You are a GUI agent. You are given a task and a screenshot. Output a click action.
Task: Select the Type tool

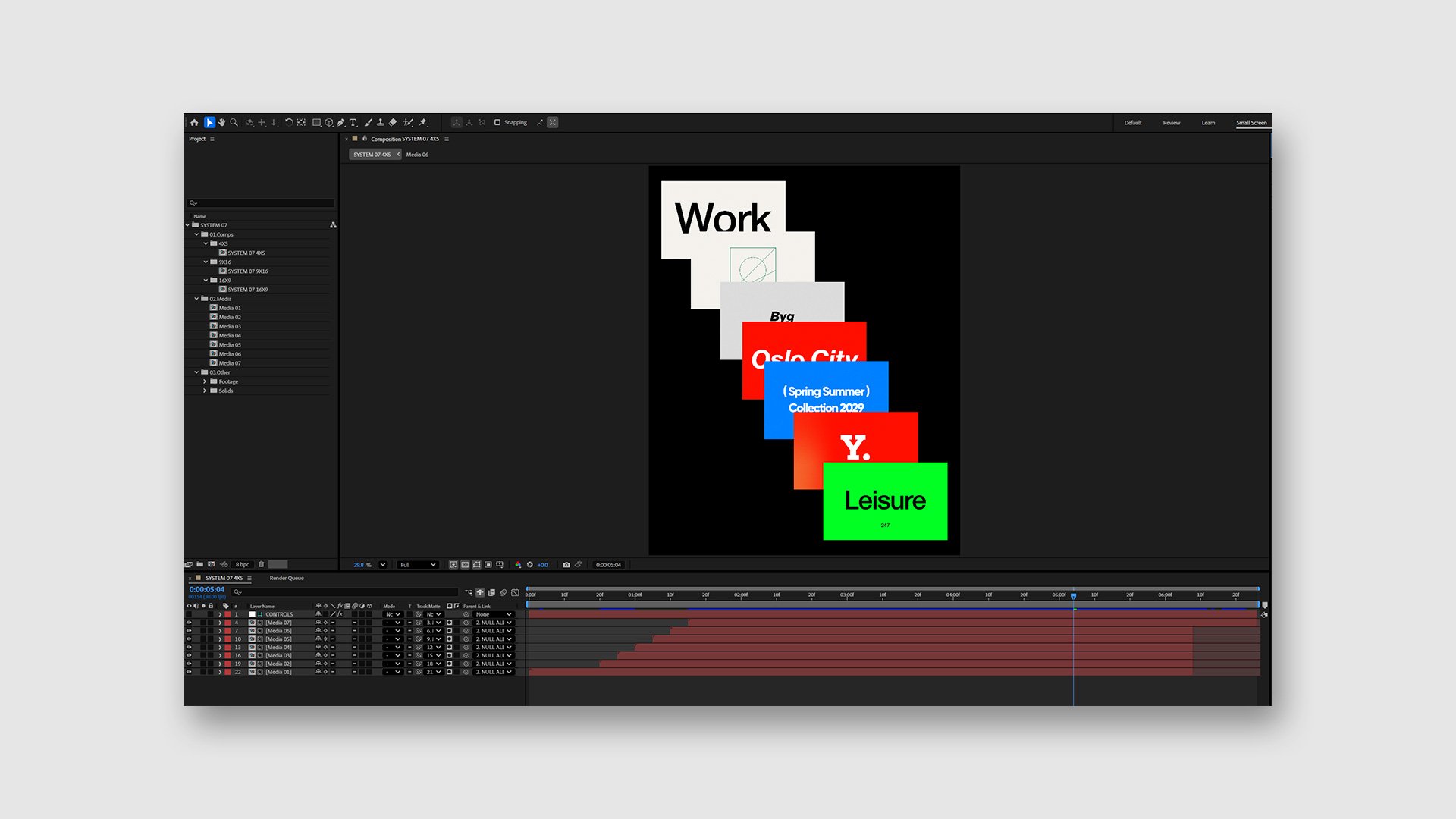353,122
